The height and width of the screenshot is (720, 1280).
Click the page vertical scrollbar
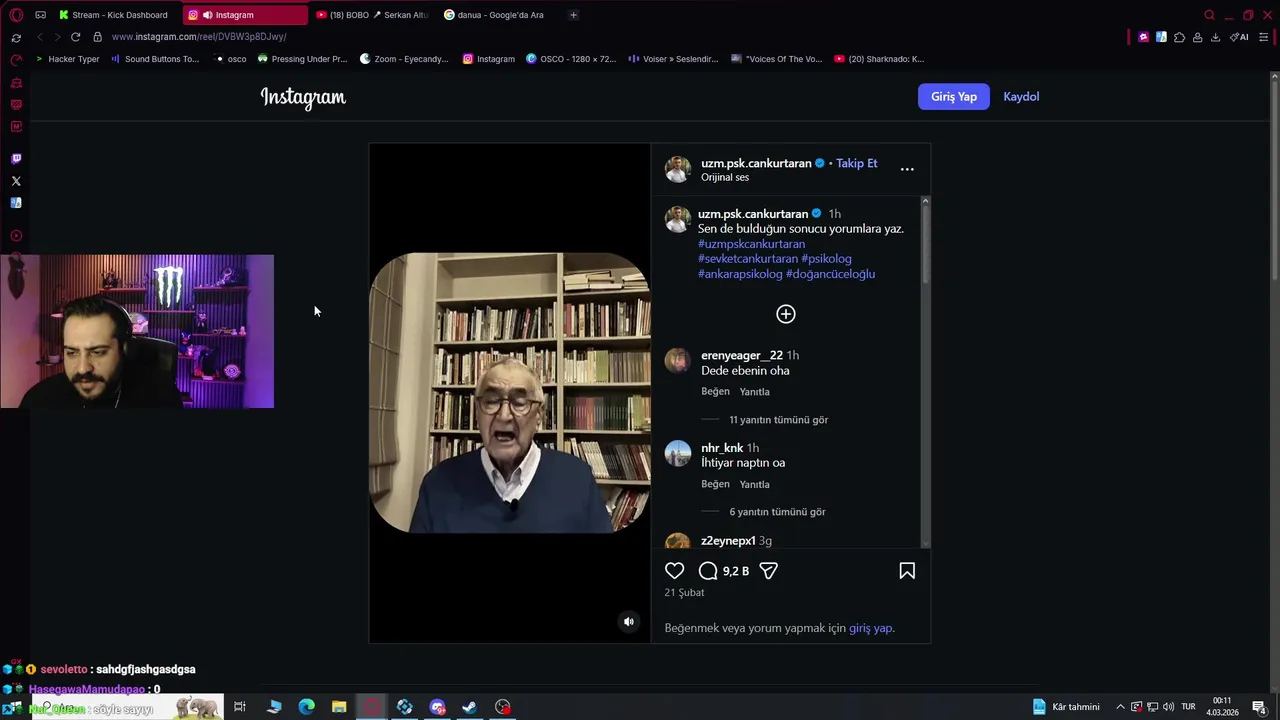click(1274, 380)
